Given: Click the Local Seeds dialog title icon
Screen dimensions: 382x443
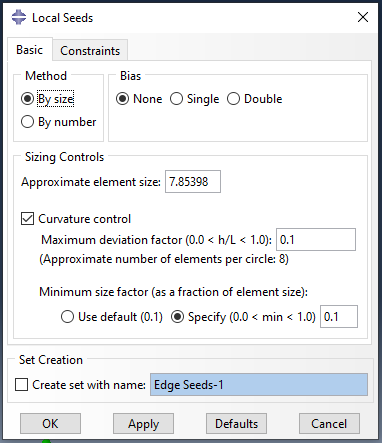Looking at the screenshot, I should click(x=19, y=17).
